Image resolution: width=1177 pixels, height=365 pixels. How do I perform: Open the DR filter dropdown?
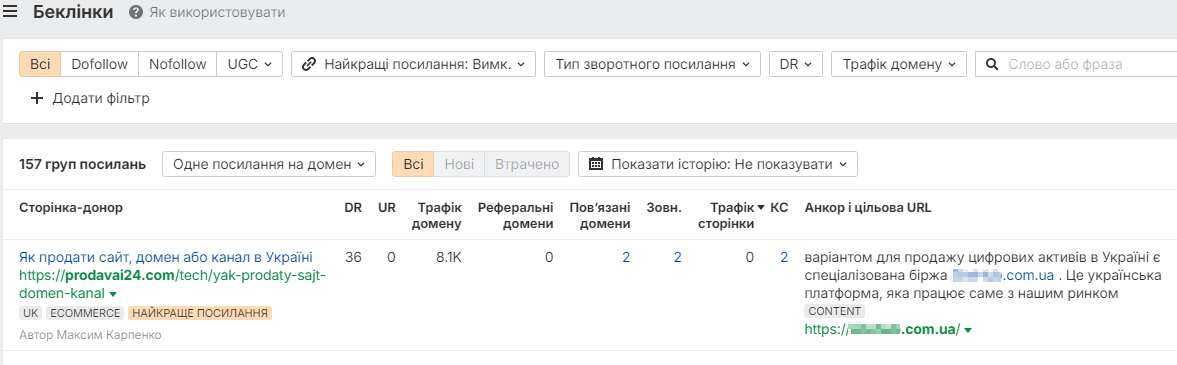point(796,64)
